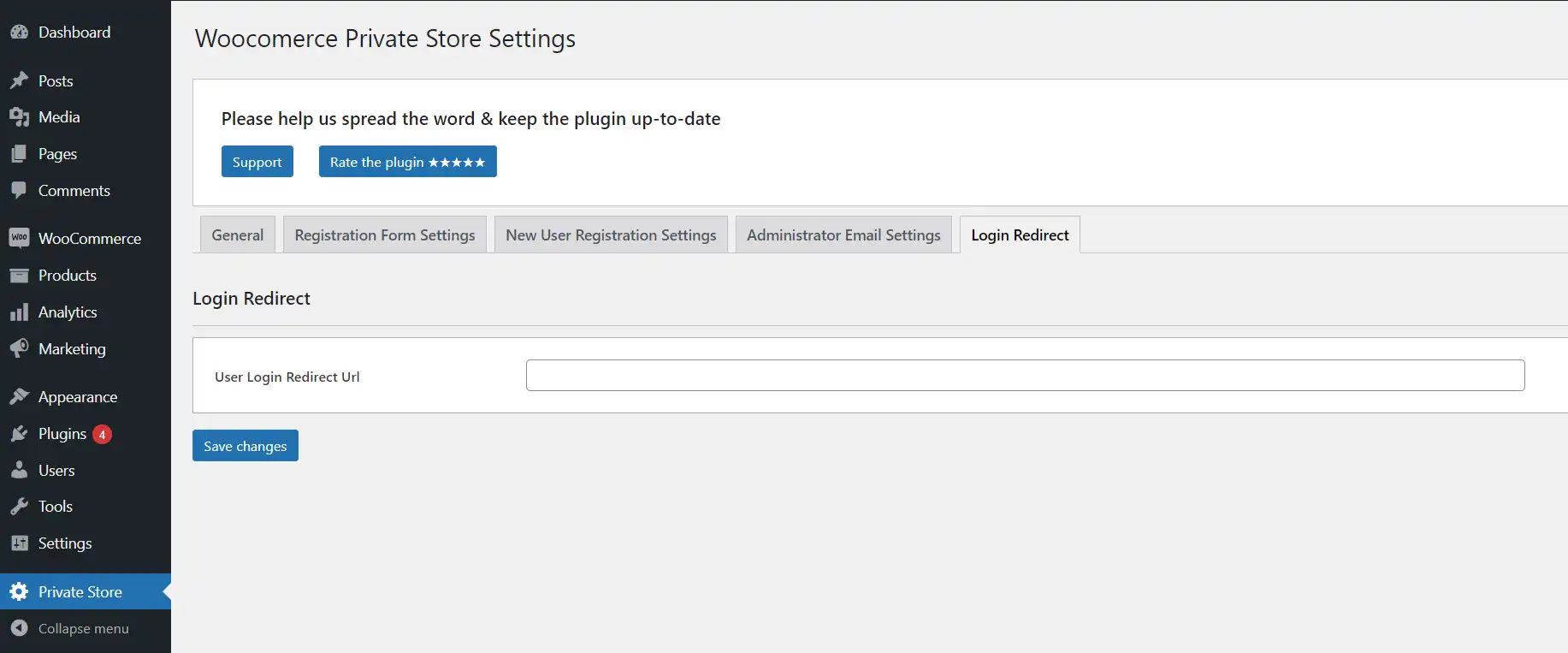Open Pages in the sidebar

tap(57, 154)
